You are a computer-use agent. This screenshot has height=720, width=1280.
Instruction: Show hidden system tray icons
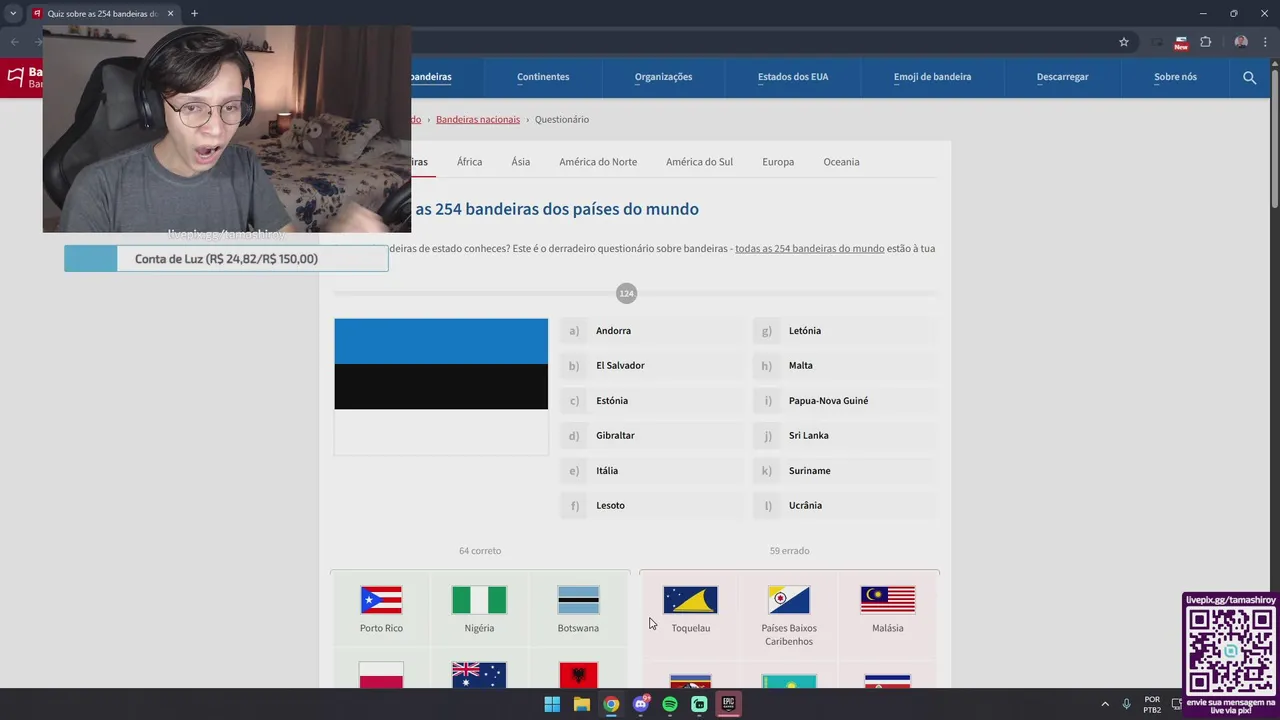coord(1105,704)
